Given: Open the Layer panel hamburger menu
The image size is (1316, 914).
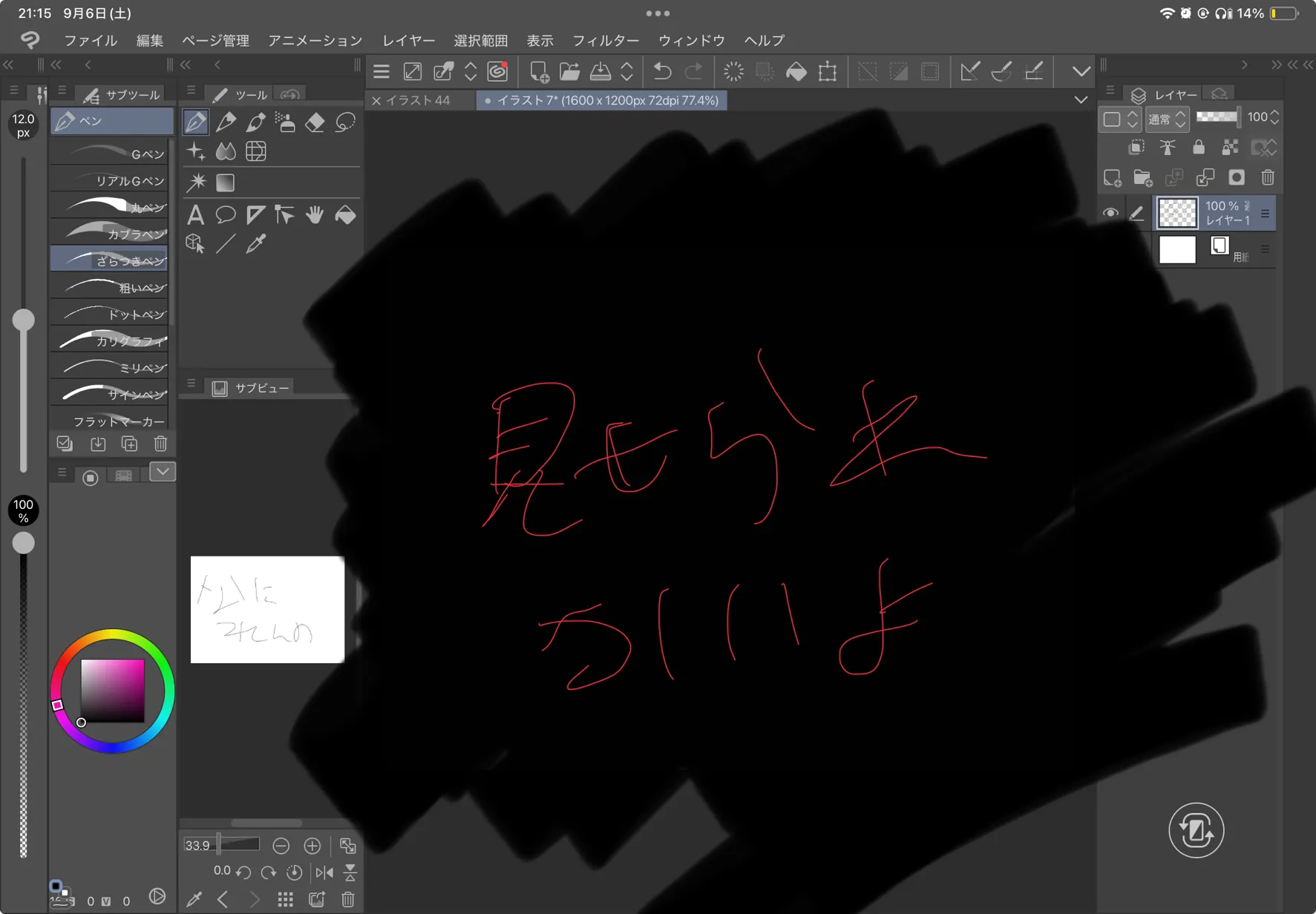Looking at the screenshot, I should [x=1110, y=91].
